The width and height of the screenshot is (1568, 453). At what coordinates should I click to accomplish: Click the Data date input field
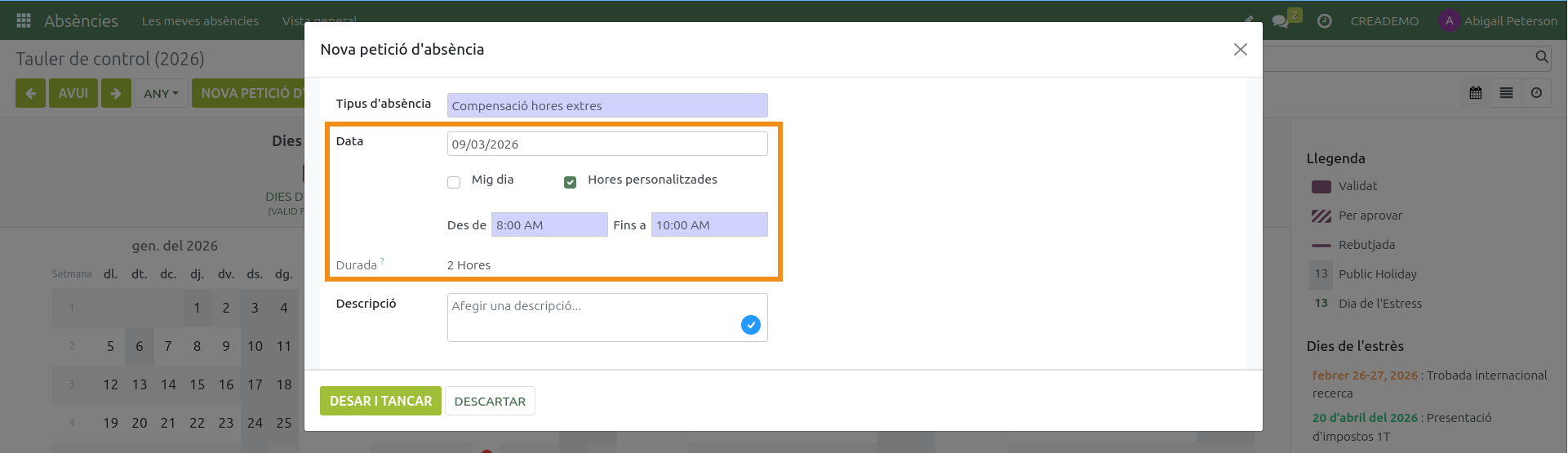click(x=606, y=144)
